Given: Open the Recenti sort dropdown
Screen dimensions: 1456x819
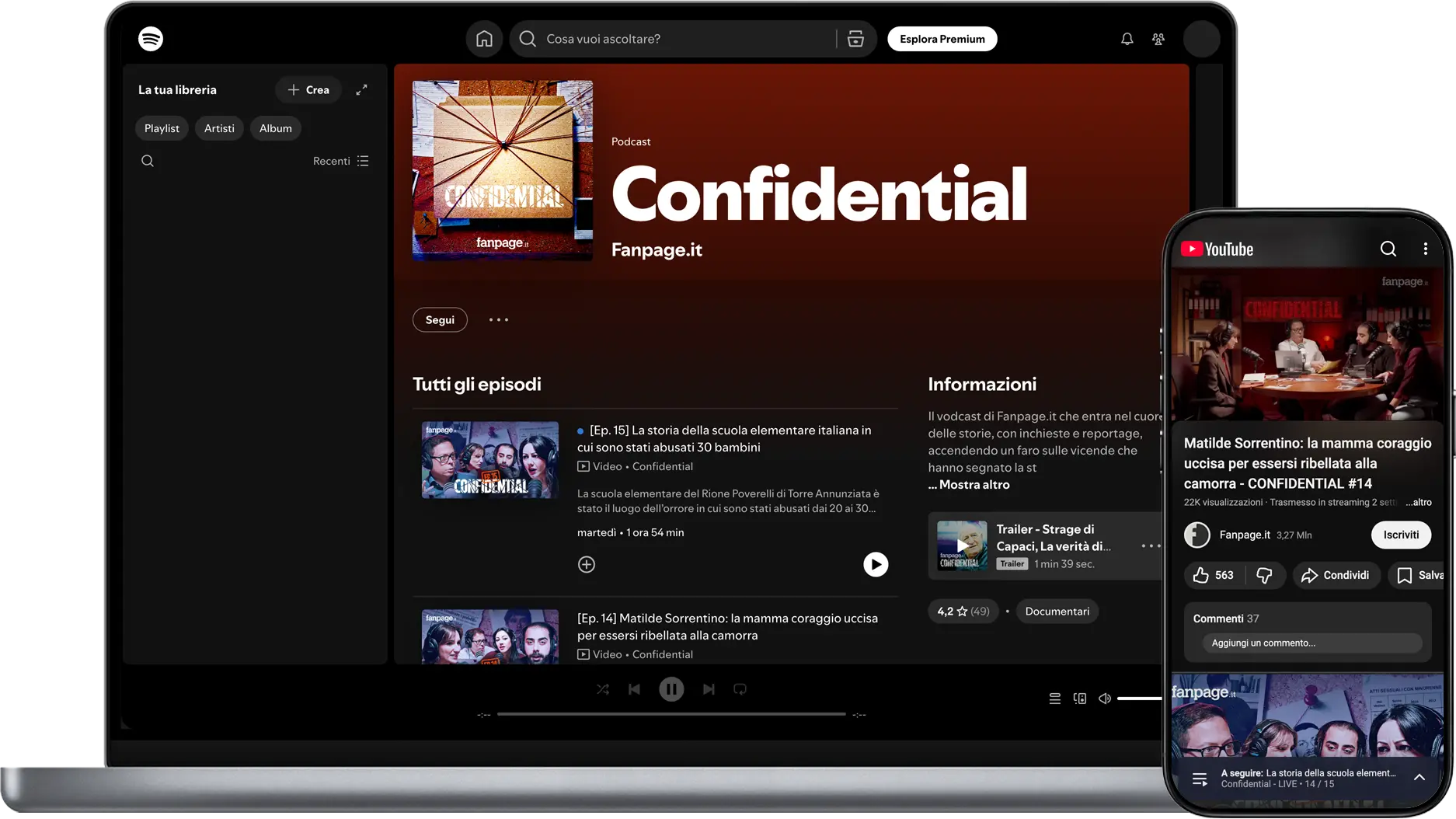Looking at the screenshot, I should 340,161.
